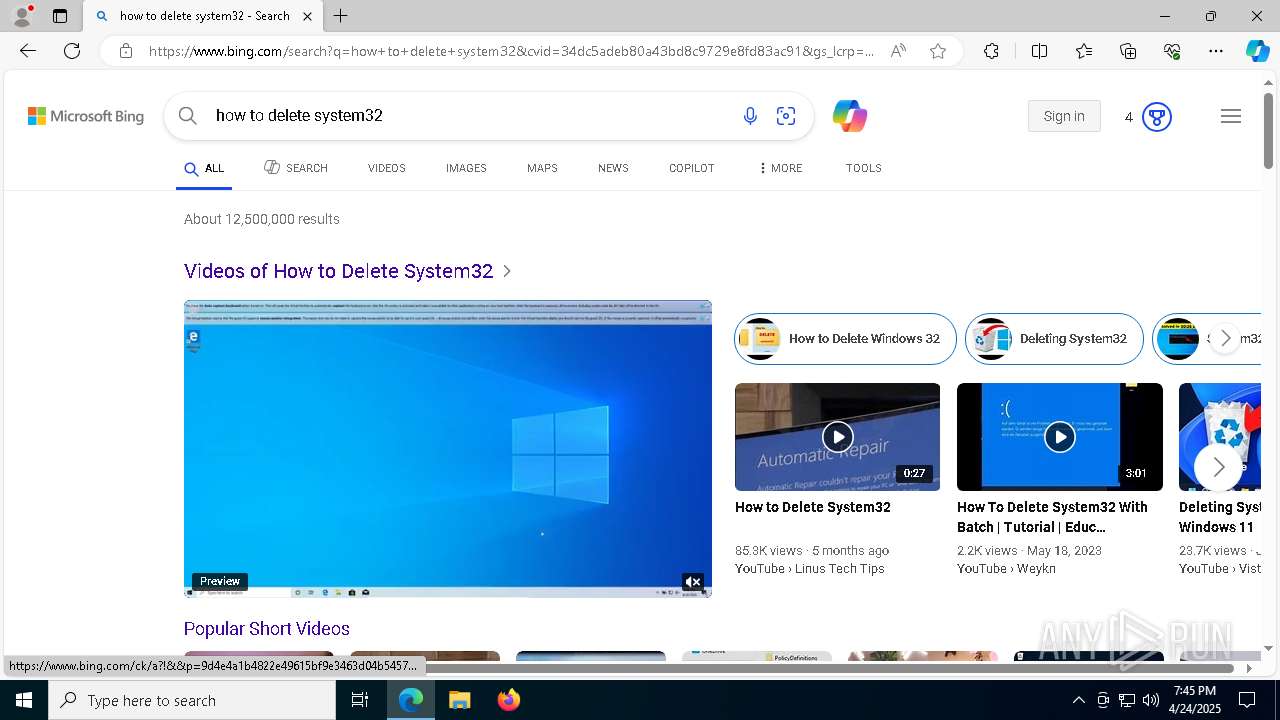The image size is (1280, 720).
Task: Refresh the Bing page
Action: [x=72, y=51]
